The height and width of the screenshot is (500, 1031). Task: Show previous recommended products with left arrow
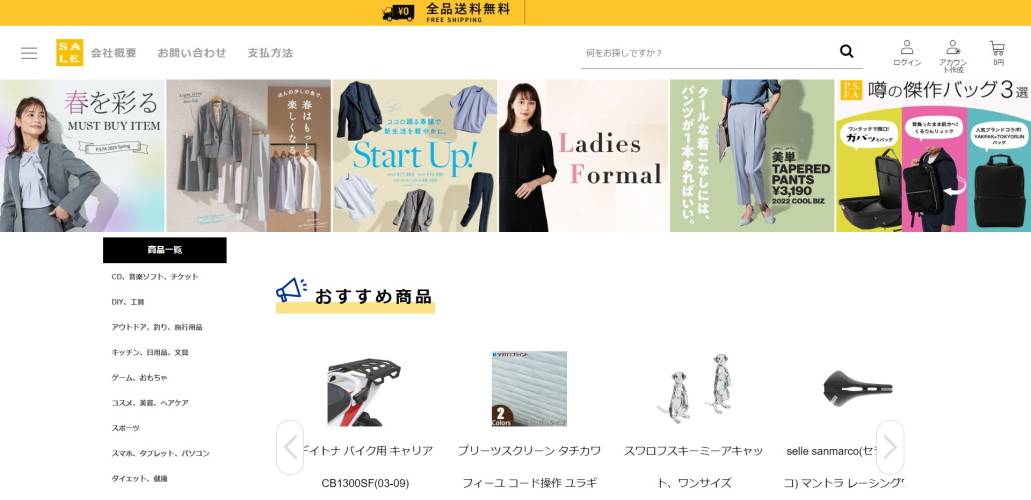(x=290, y=447)
